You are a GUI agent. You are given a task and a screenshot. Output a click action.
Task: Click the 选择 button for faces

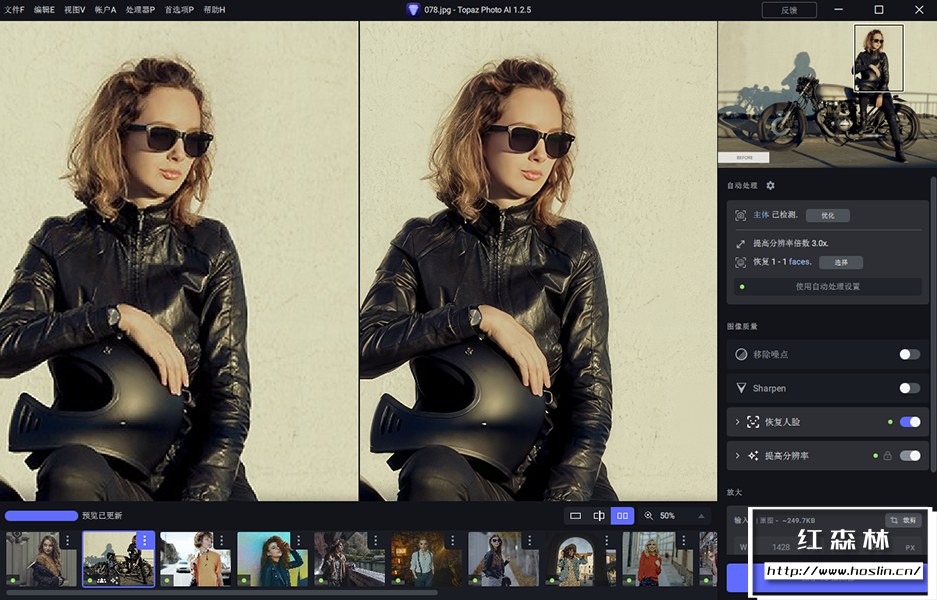point(840,263)
